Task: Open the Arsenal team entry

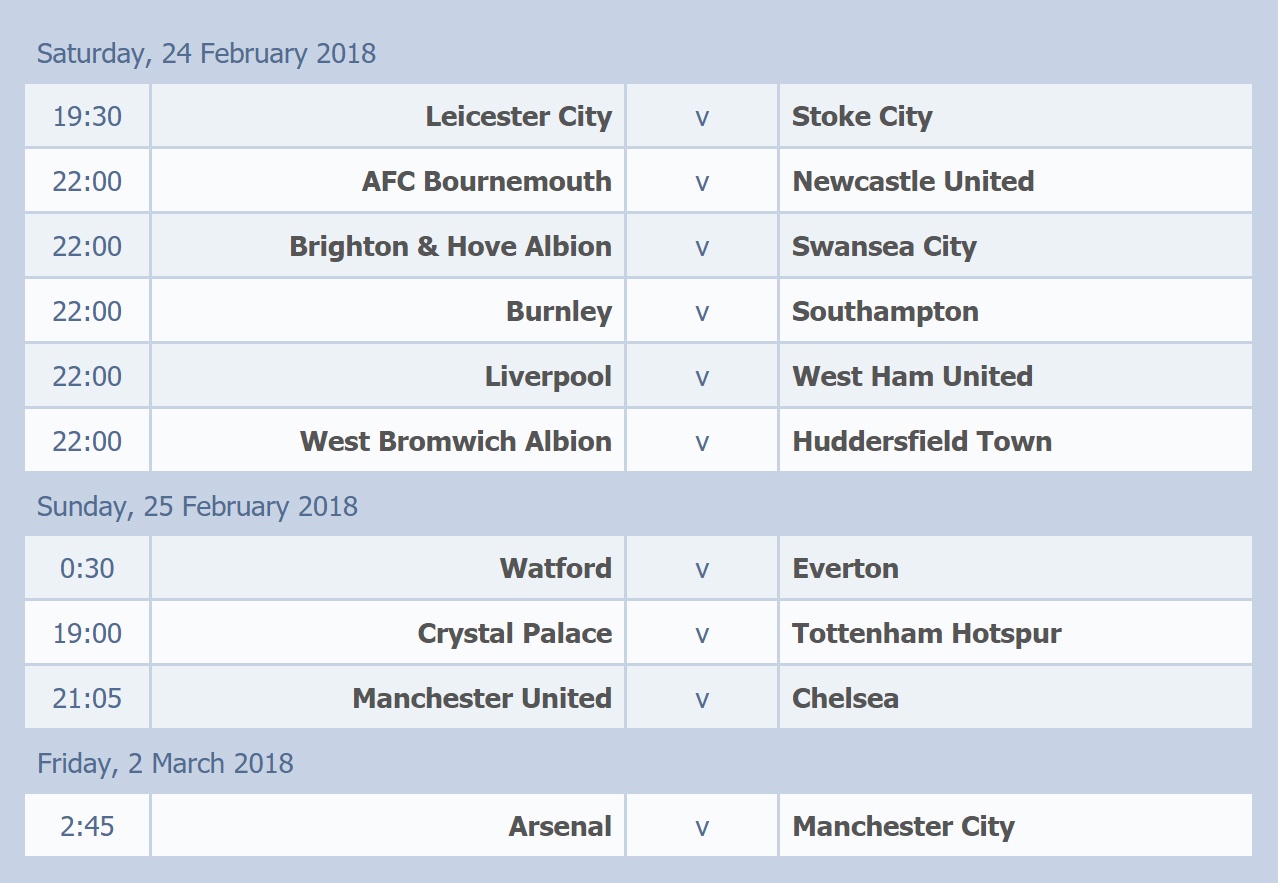Action: 560,826
